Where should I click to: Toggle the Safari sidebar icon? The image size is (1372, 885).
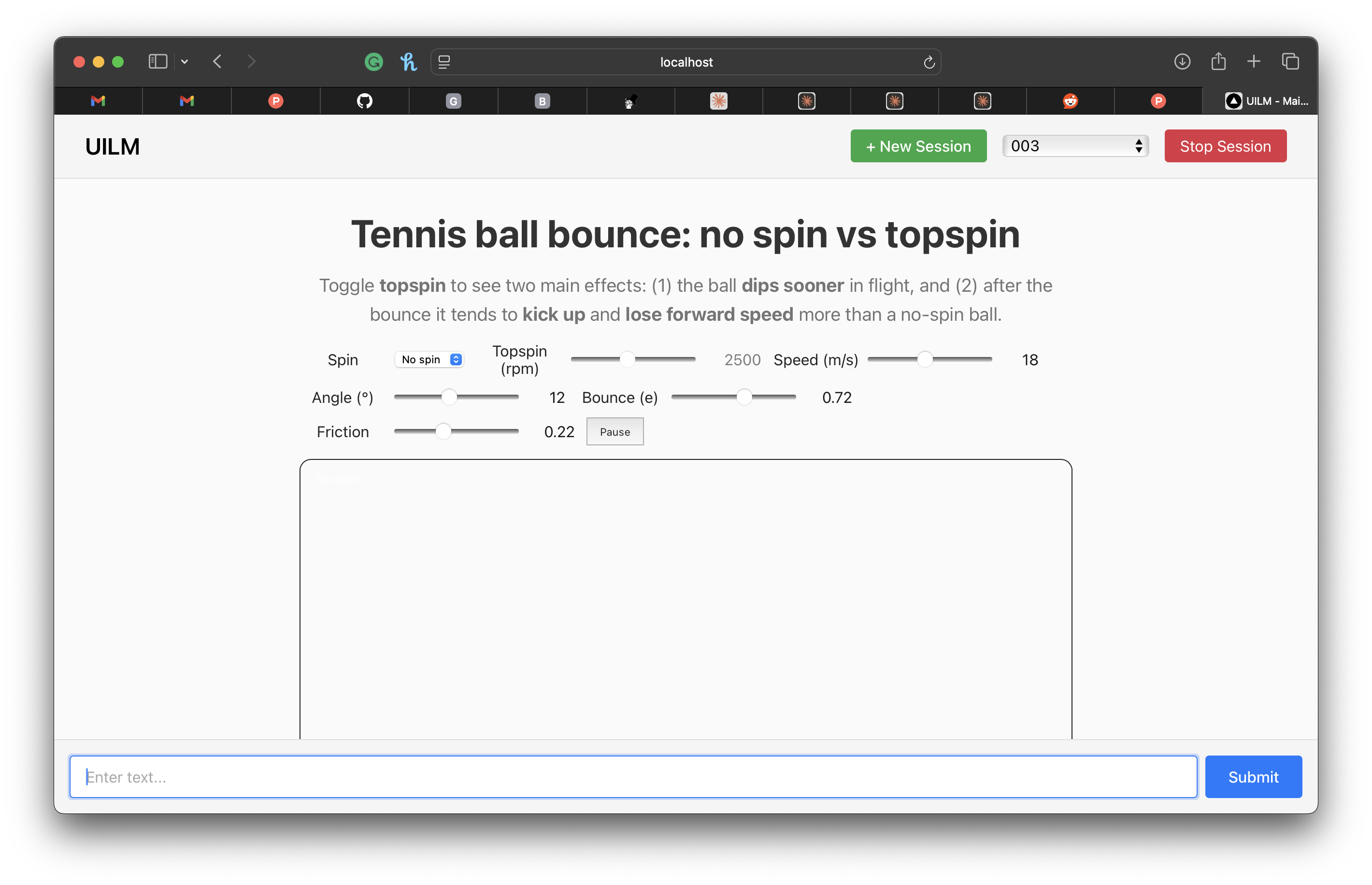157,61
